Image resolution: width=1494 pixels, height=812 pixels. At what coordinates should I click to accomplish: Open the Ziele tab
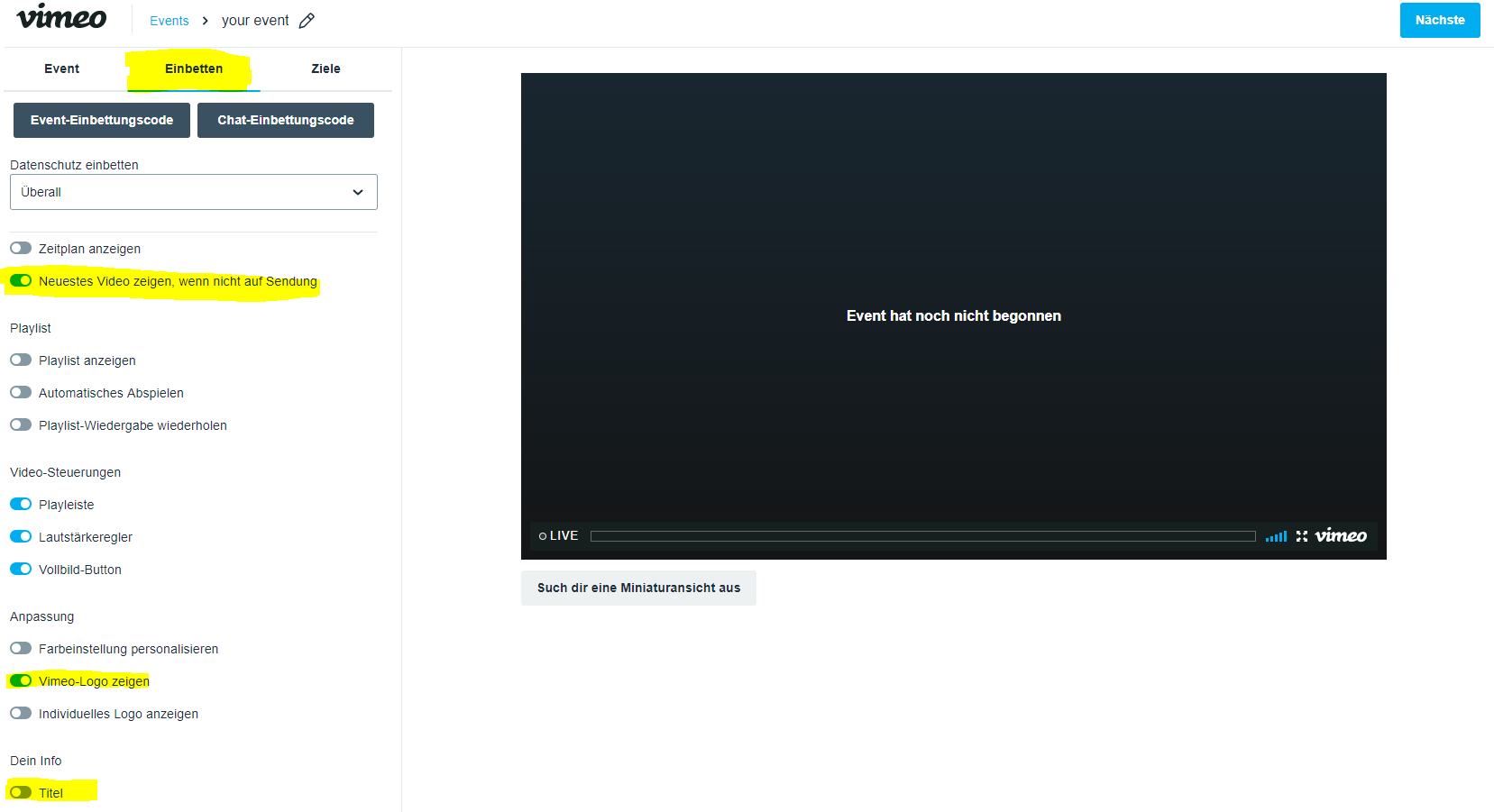pyautogui.click(x=325, y=68)
